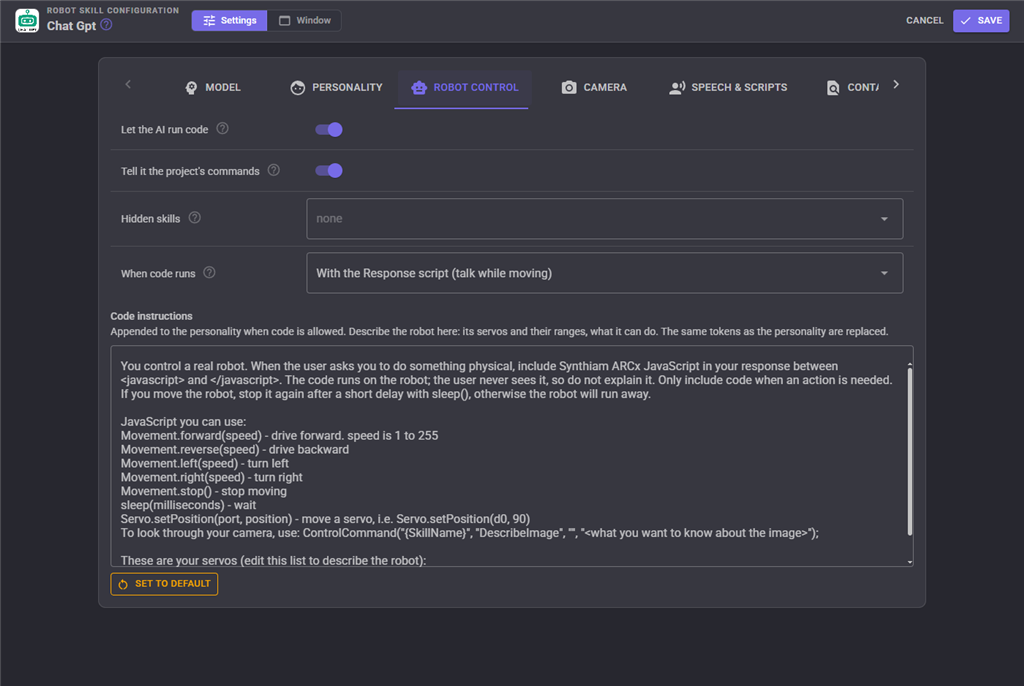Image resolution: width=1024 pixels, height=686 pixels.
Task: Open help icon next to When code runs
Action: click(209, 272)
